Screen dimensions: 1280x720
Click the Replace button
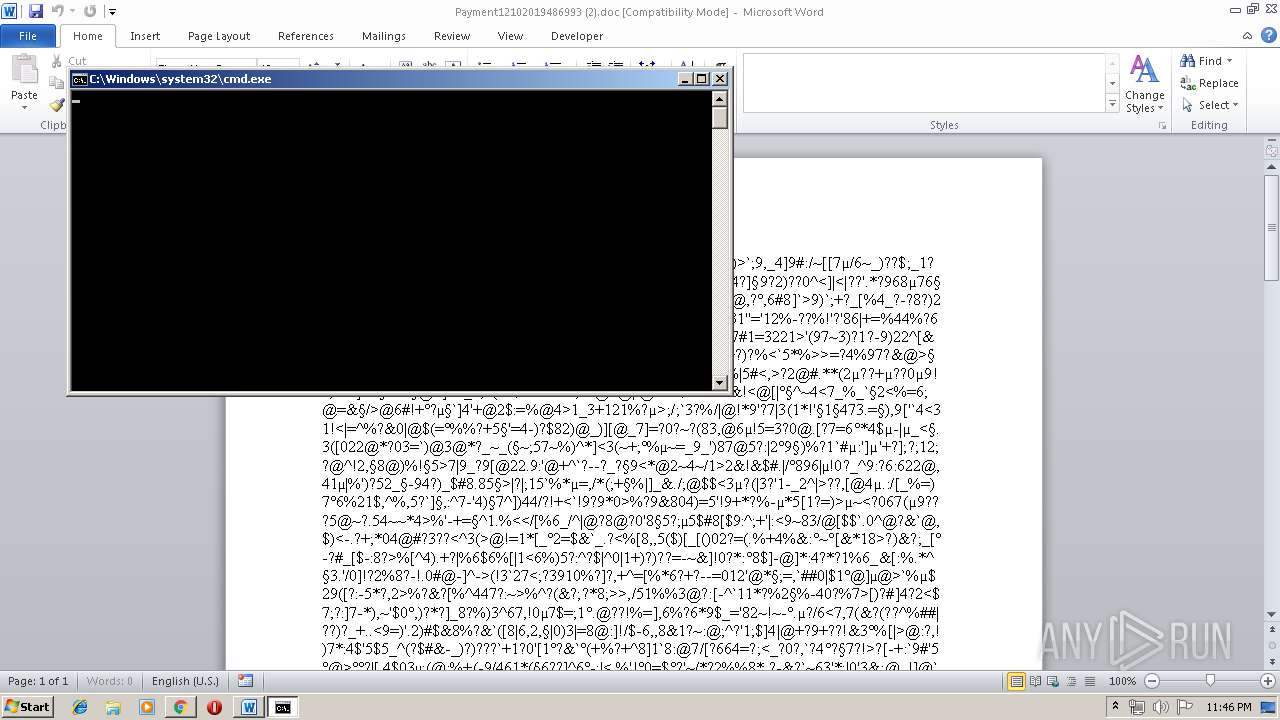point(1209,83)
